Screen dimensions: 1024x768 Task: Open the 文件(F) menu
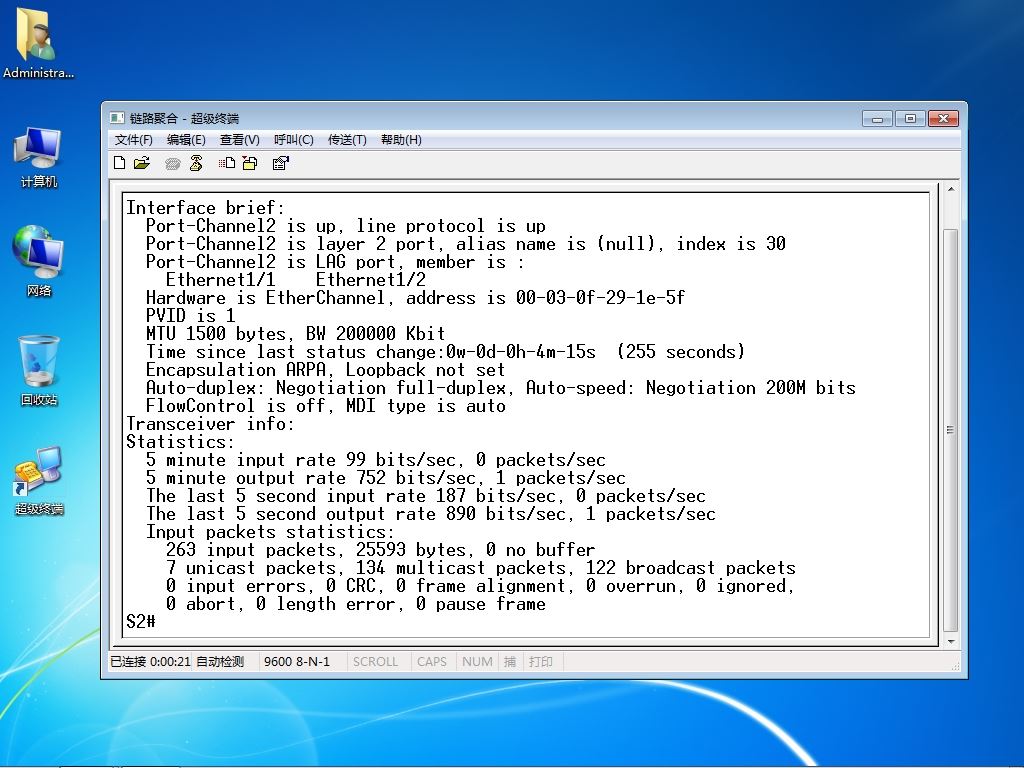[x=134, y=140]
